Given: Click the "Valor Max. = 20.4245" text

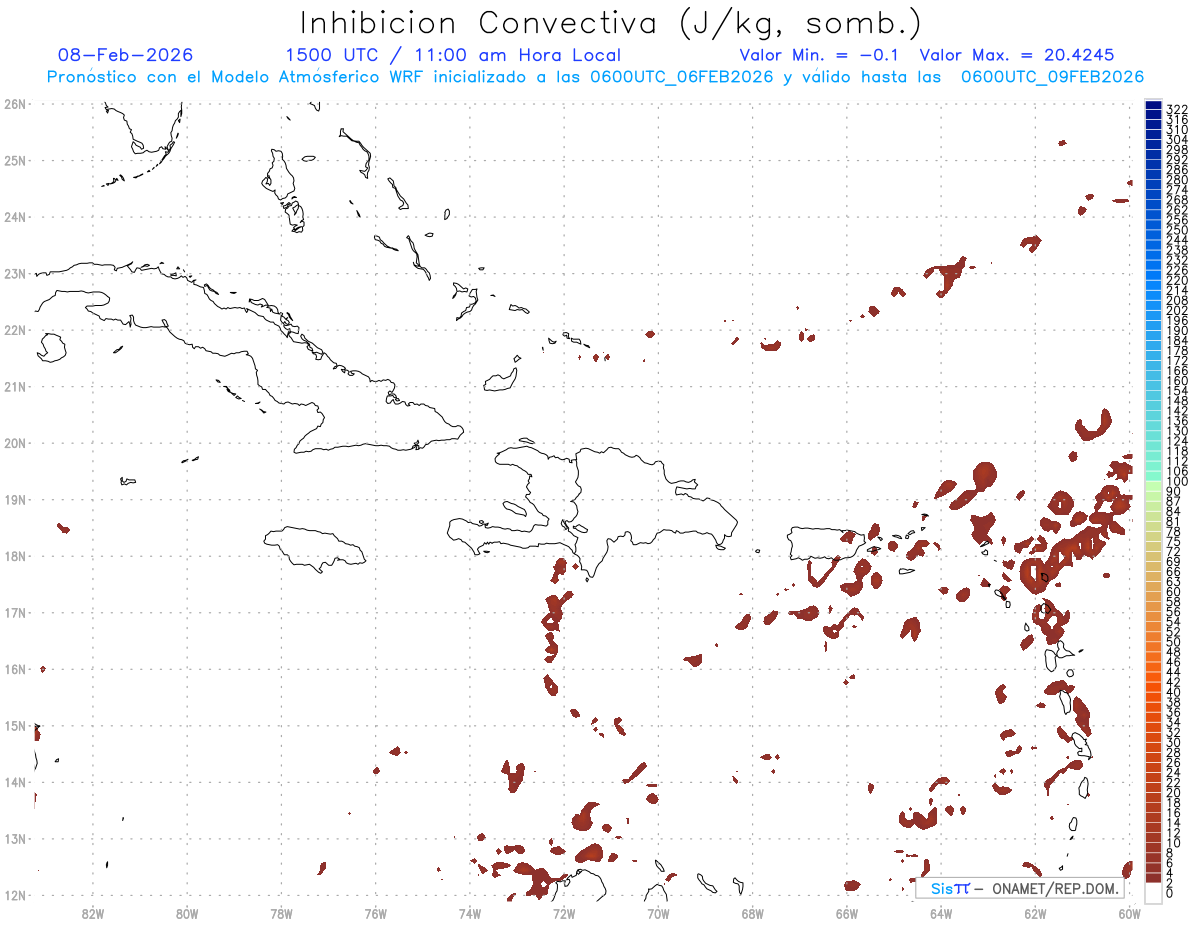Looking at the screenshot, I should (1016, 55).
